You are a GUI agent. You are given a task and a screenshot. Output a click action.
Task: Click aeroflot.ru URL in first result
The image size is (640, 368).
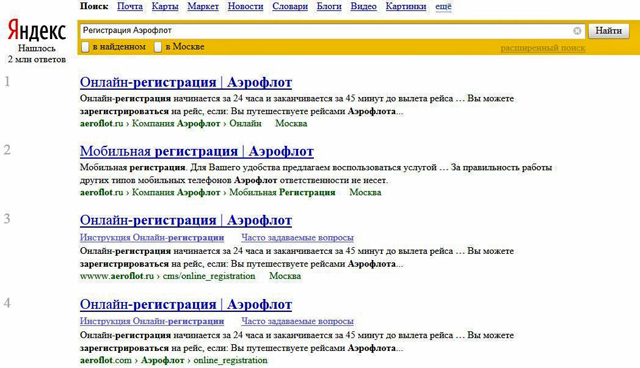(101, 124)
